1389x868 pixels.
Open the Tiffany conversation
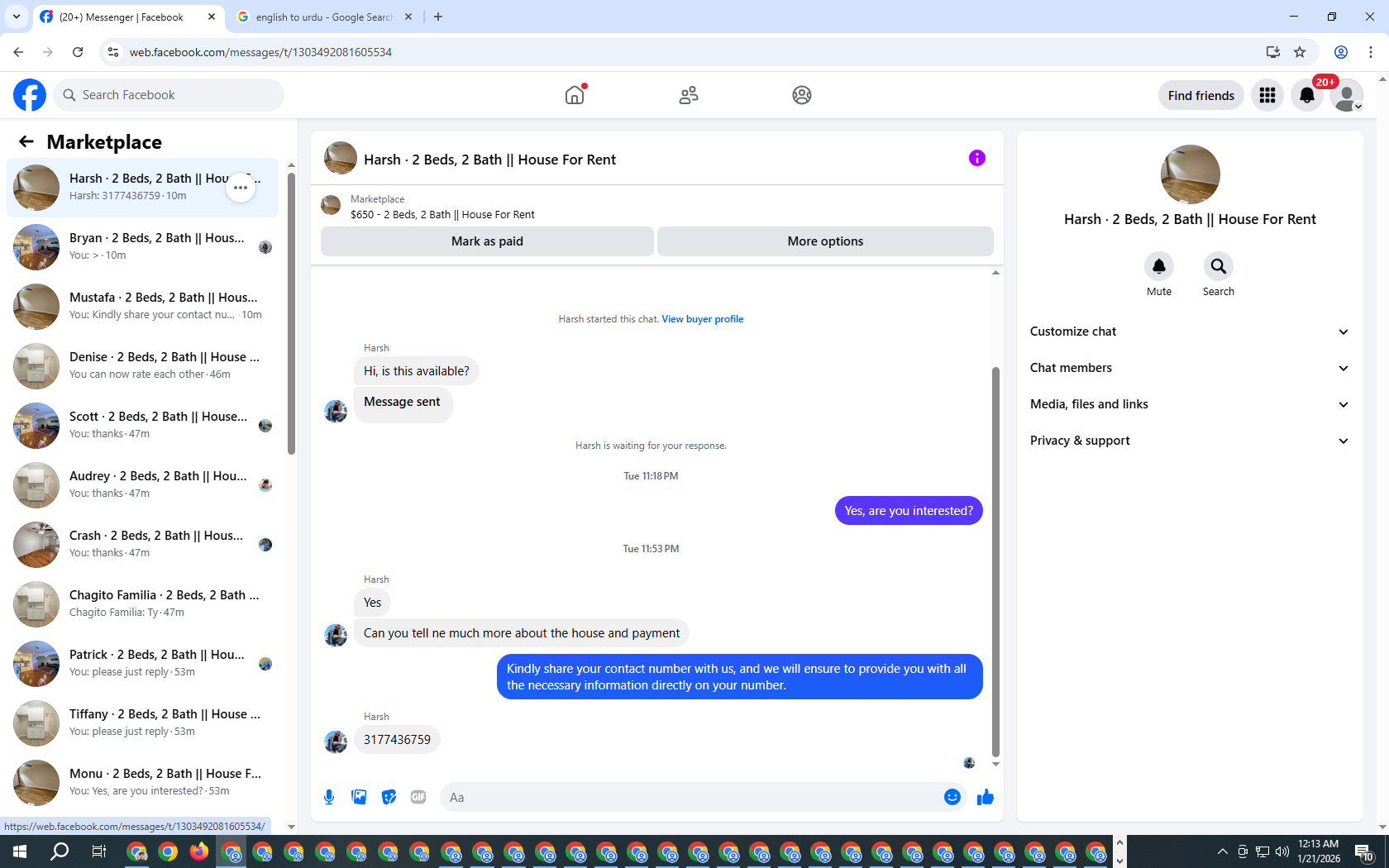(x=142, y=723)
